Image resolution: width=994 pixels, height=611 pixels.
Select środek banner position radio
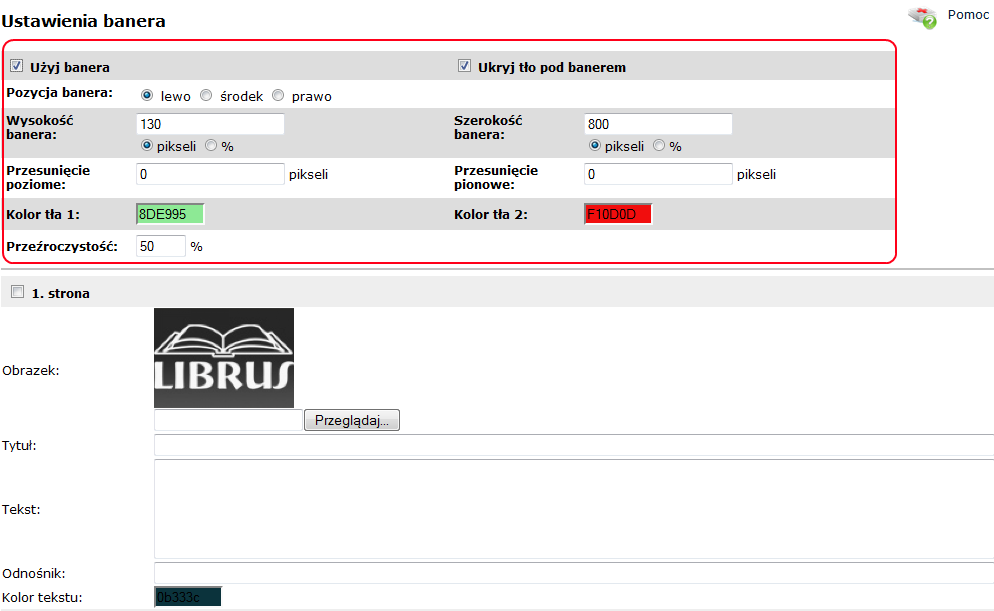click(x=206, y=95)
